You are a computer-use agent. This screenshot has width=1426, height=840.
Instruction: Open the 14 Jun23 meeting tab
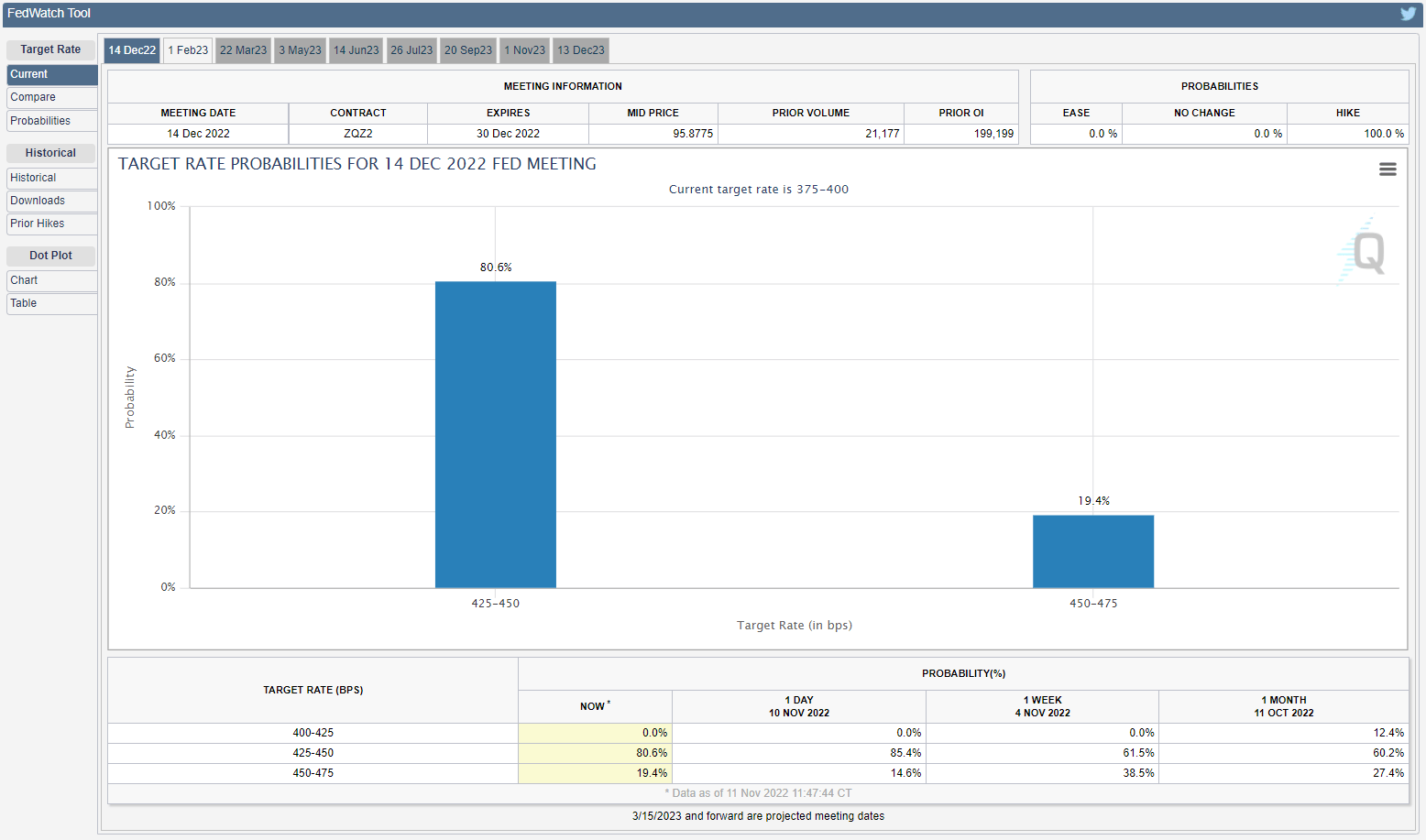tap(356, 50)
